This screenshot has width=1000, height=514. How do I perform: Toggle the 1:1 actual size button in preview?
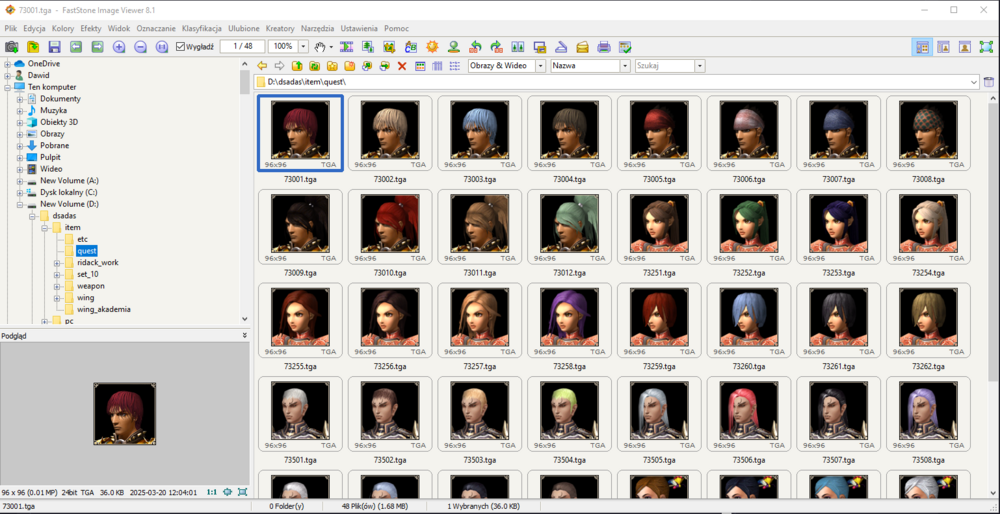[x=212, y=492]
